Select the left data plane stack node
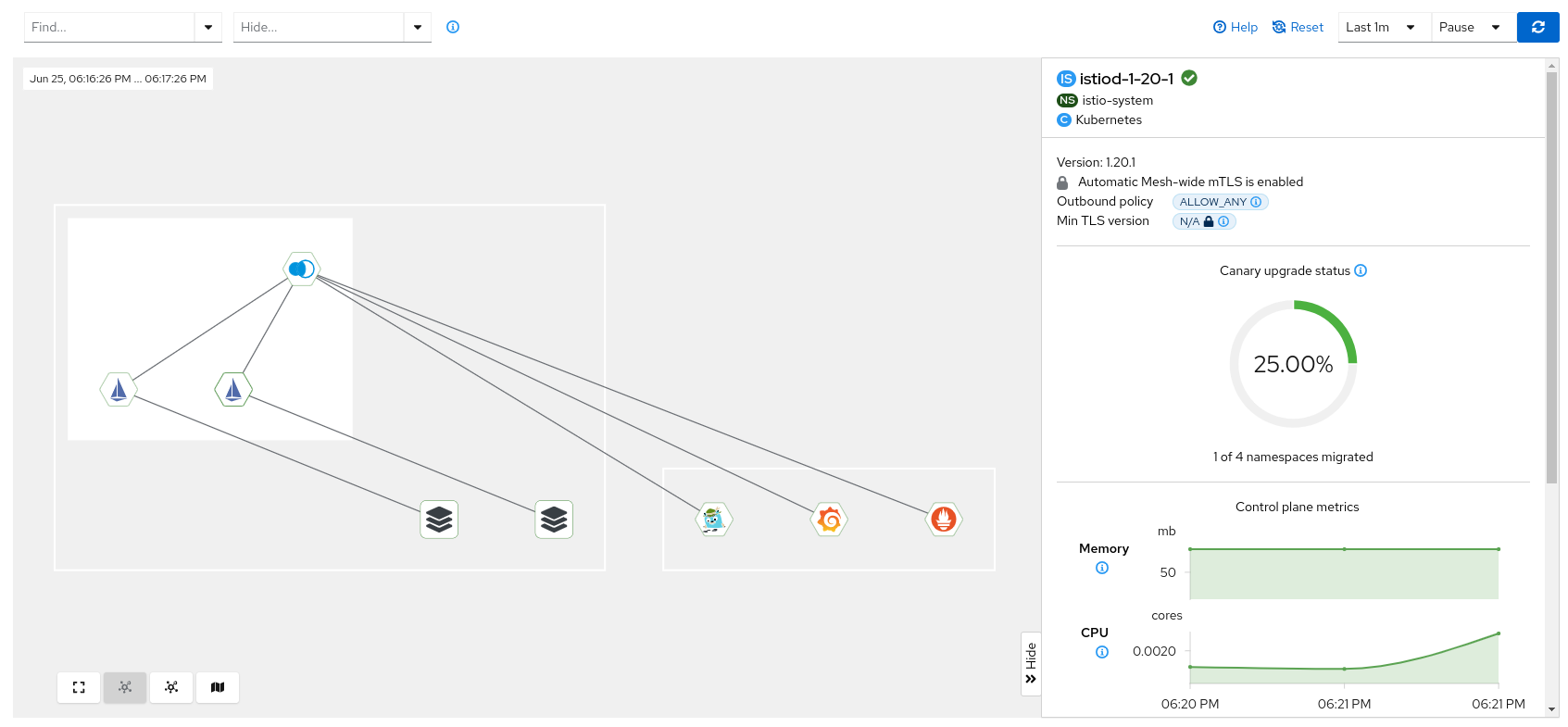1568x727 pixels. pos(439,520)
